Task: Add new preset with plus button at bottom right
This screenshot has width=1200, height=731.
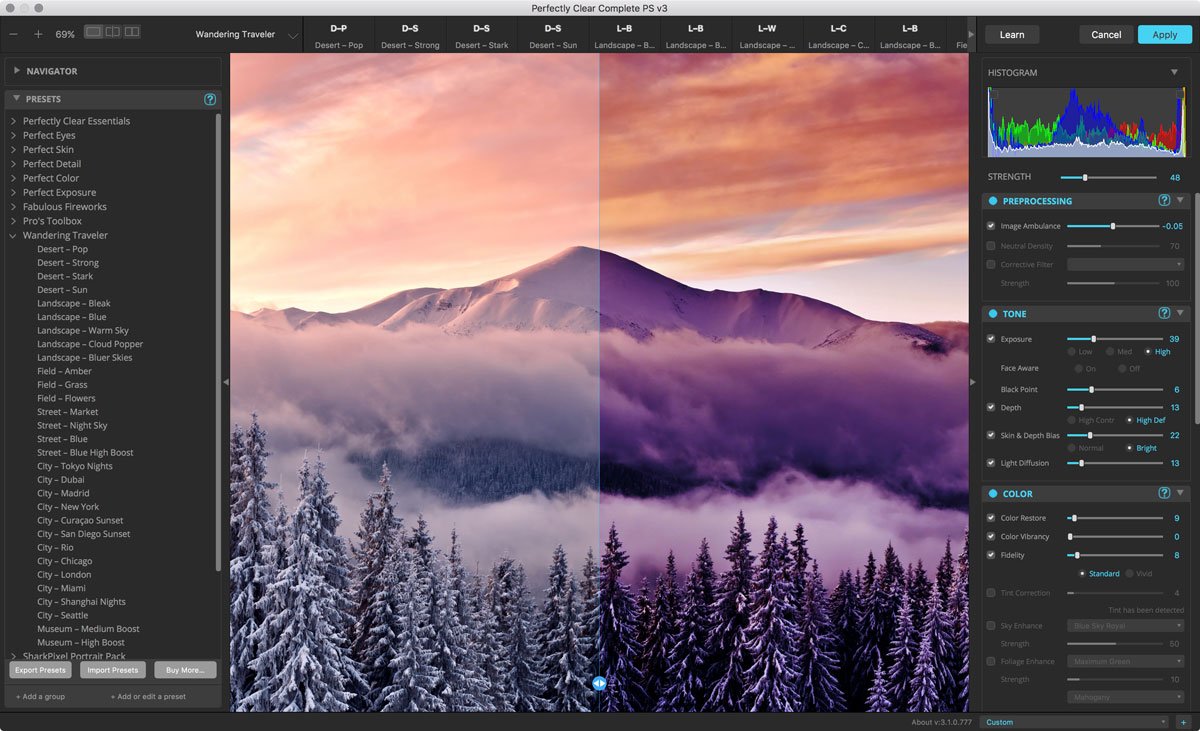Action: pos(1183,722)
